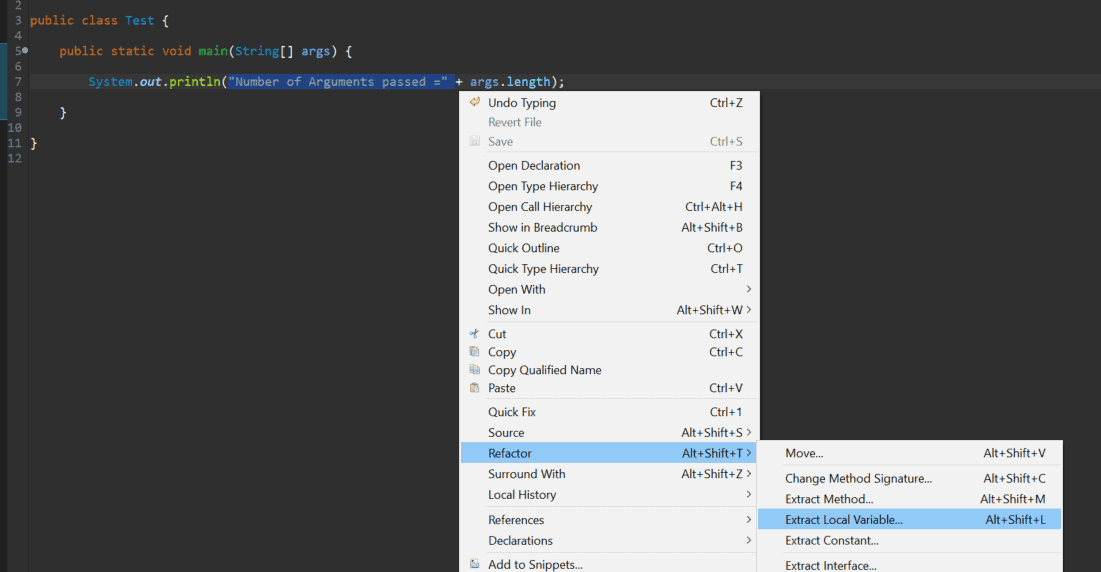Click the Cut scissors icon

coord(475,333)
